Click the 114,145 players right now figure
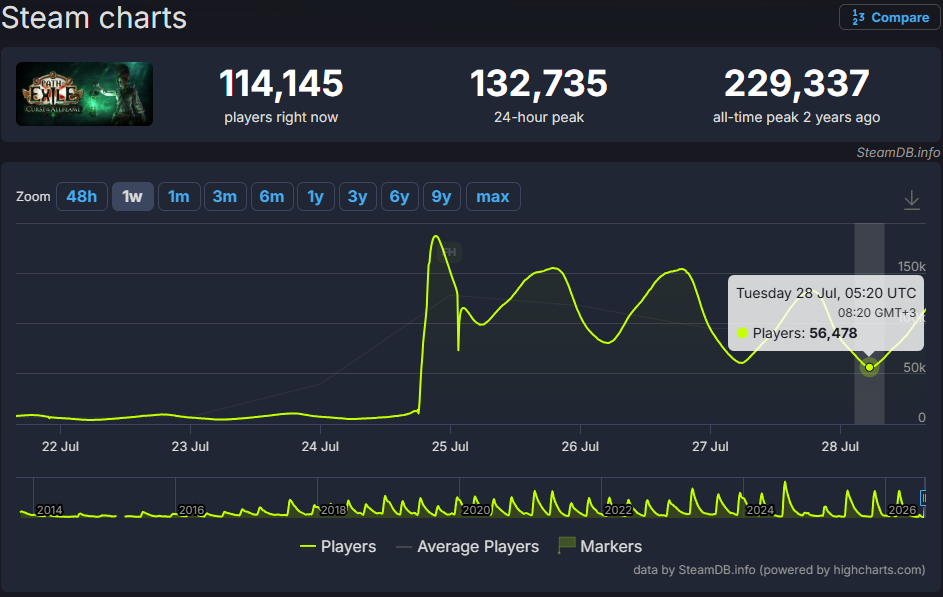 point(281,83)
